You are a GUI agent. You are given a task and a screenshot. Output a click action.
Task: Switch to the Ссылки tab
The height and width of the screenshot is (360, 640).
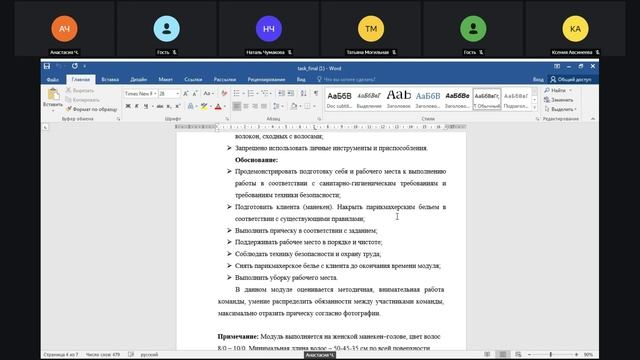coord(193,80)
